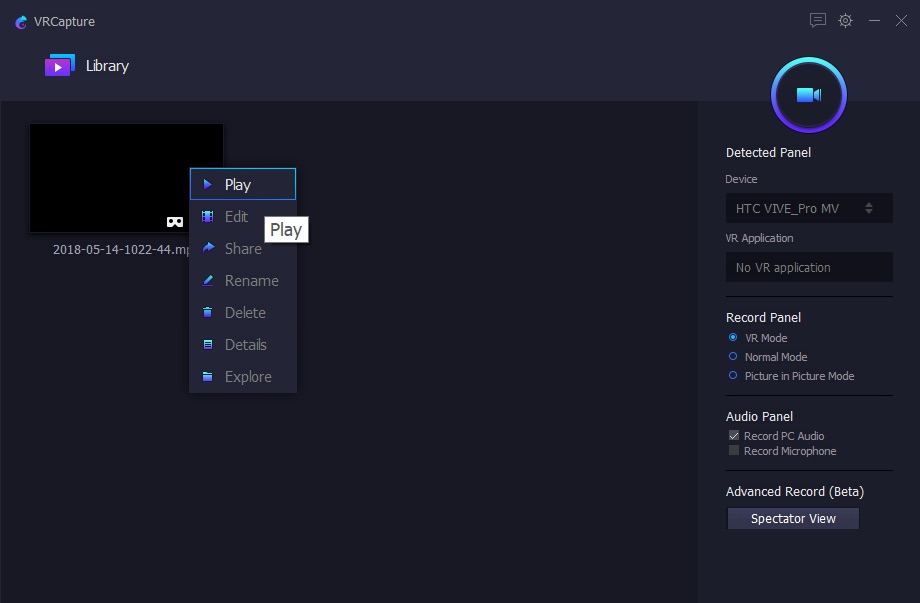920x603 pixels.
Task: Select Rename in the context menu
Action: click(x=243, y=280)
